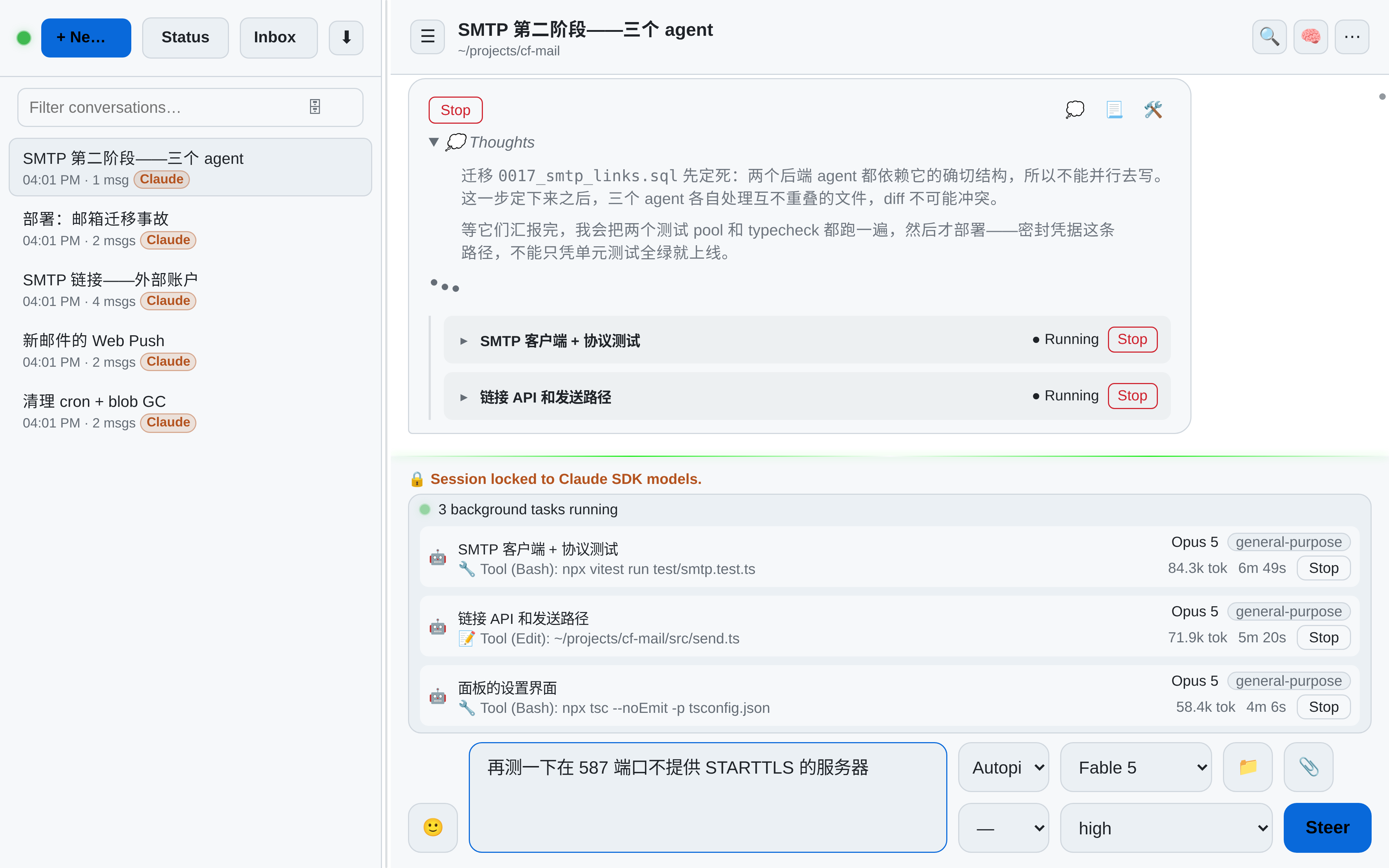Select conversation 清理 cron + blob GC
This screenshot has width=1389, height=868.
191,411
